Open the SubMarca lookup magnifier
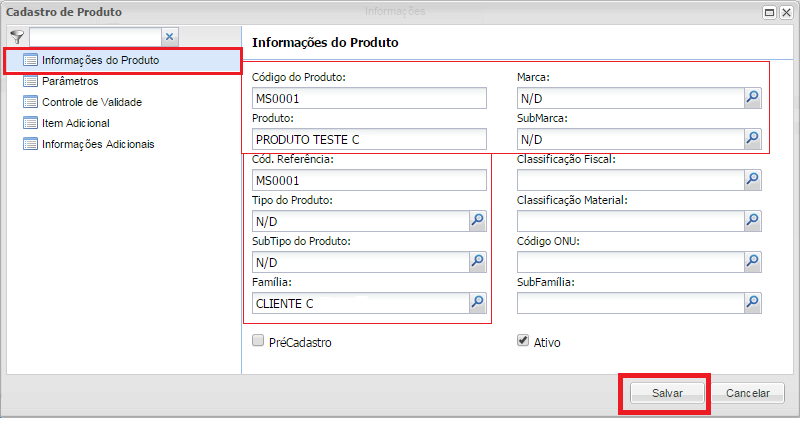The width and height of the screenshot is (806, 427). click(x=753, y=138)
